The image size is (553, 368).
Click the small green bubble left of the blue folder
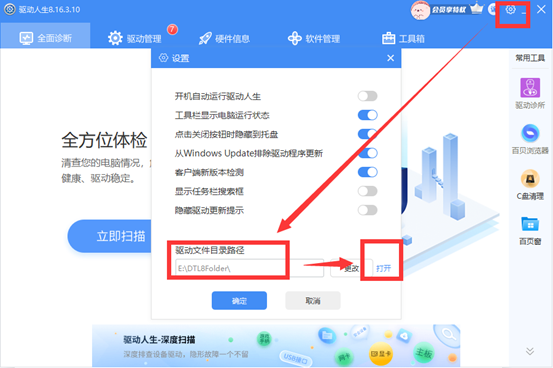click(265, 339)
